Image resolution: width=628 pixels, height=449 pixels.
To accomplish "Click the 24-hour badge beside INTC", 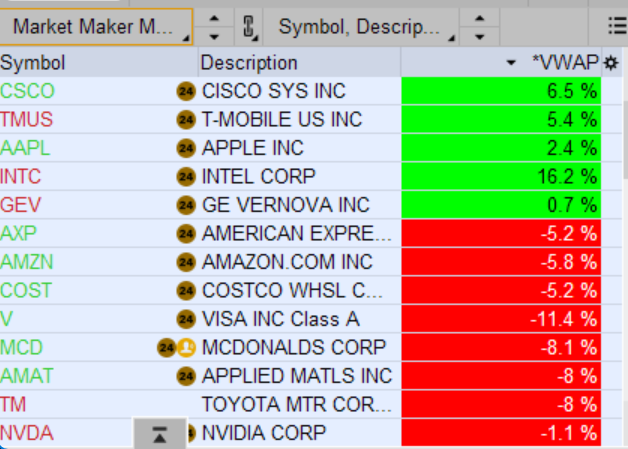I will [185, 177].
